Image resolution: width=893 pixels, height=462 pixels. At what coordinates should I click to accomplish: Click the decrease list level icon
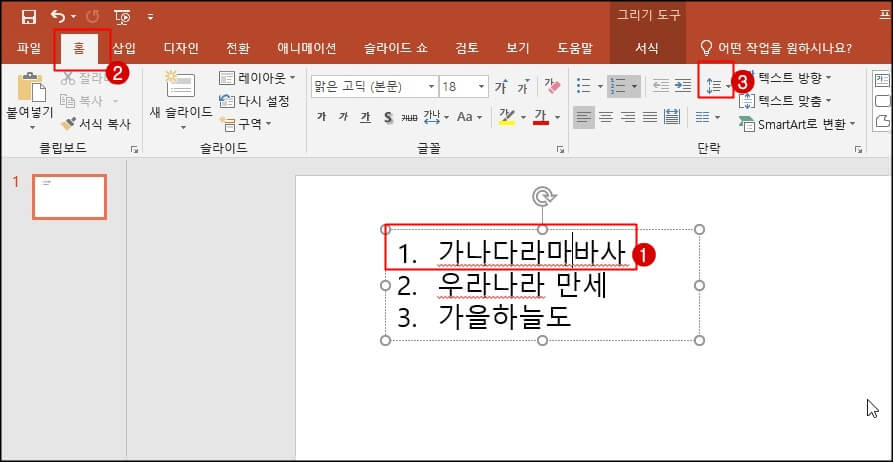point(661,87)
